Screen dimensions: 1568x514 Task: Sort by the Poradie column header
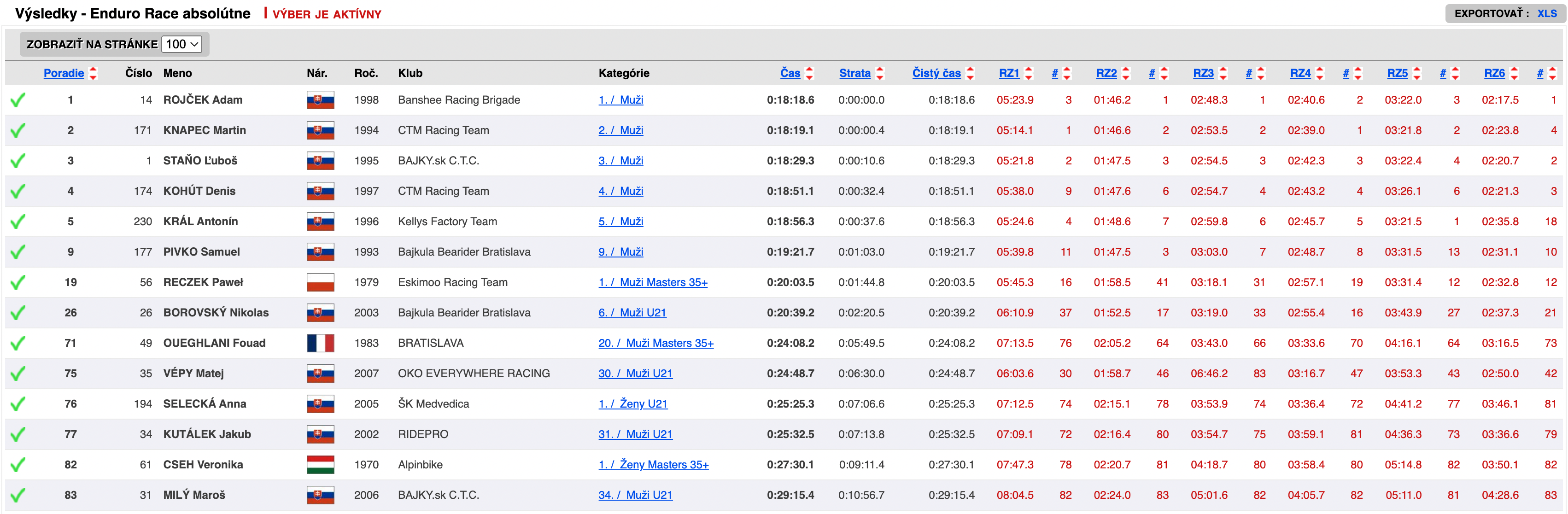tap(64, 73)
